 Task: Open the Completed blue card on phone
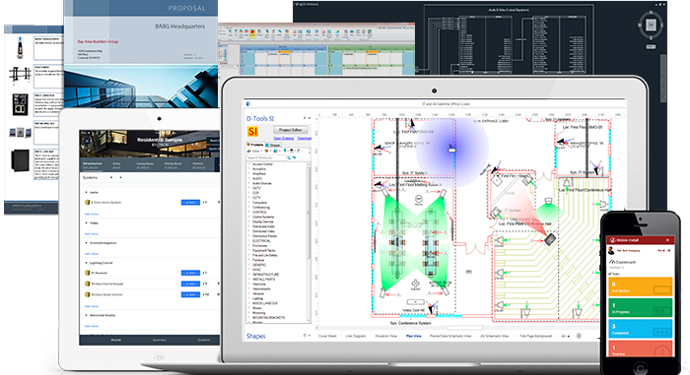[x=640, y=328]
